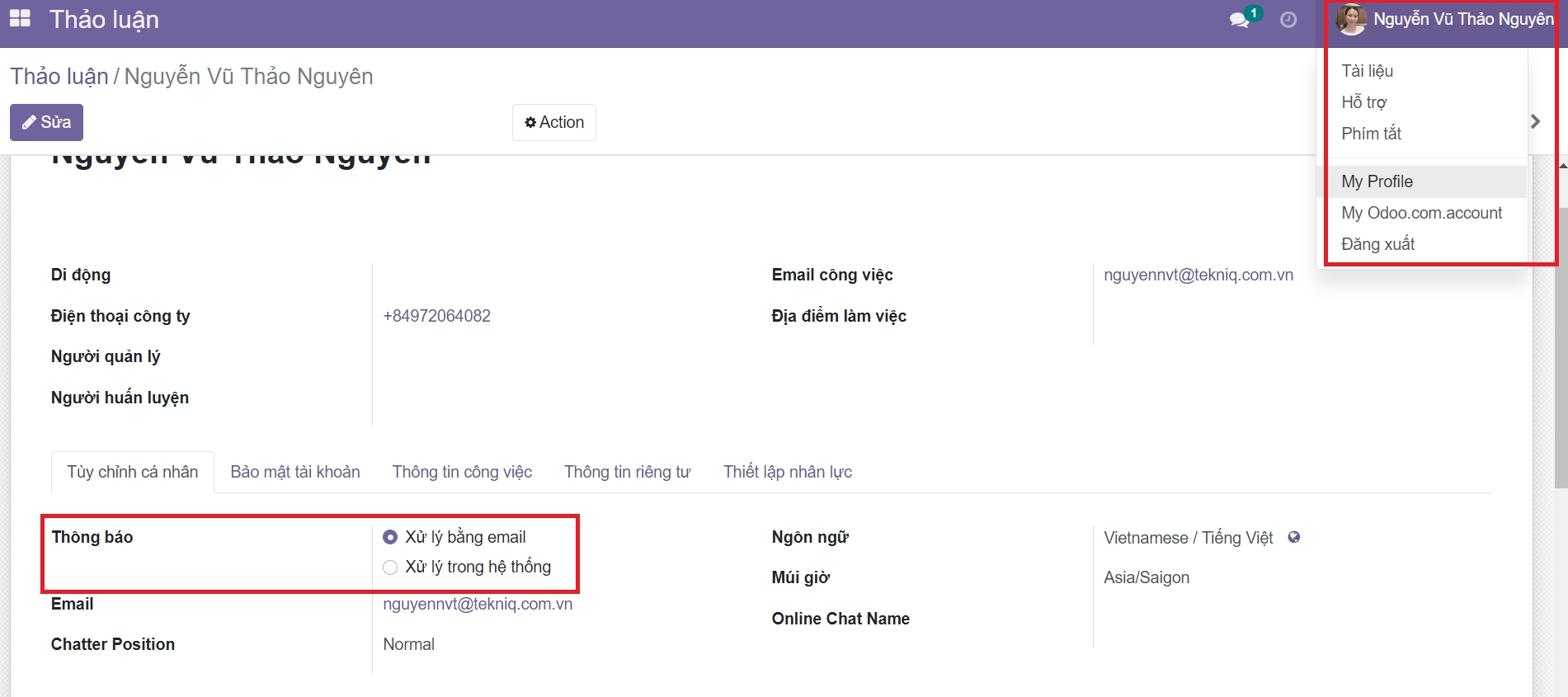Open 'Tài liệu' menu entry
This screenshot has width=1568, height=697.
[x=1367, y=71]
